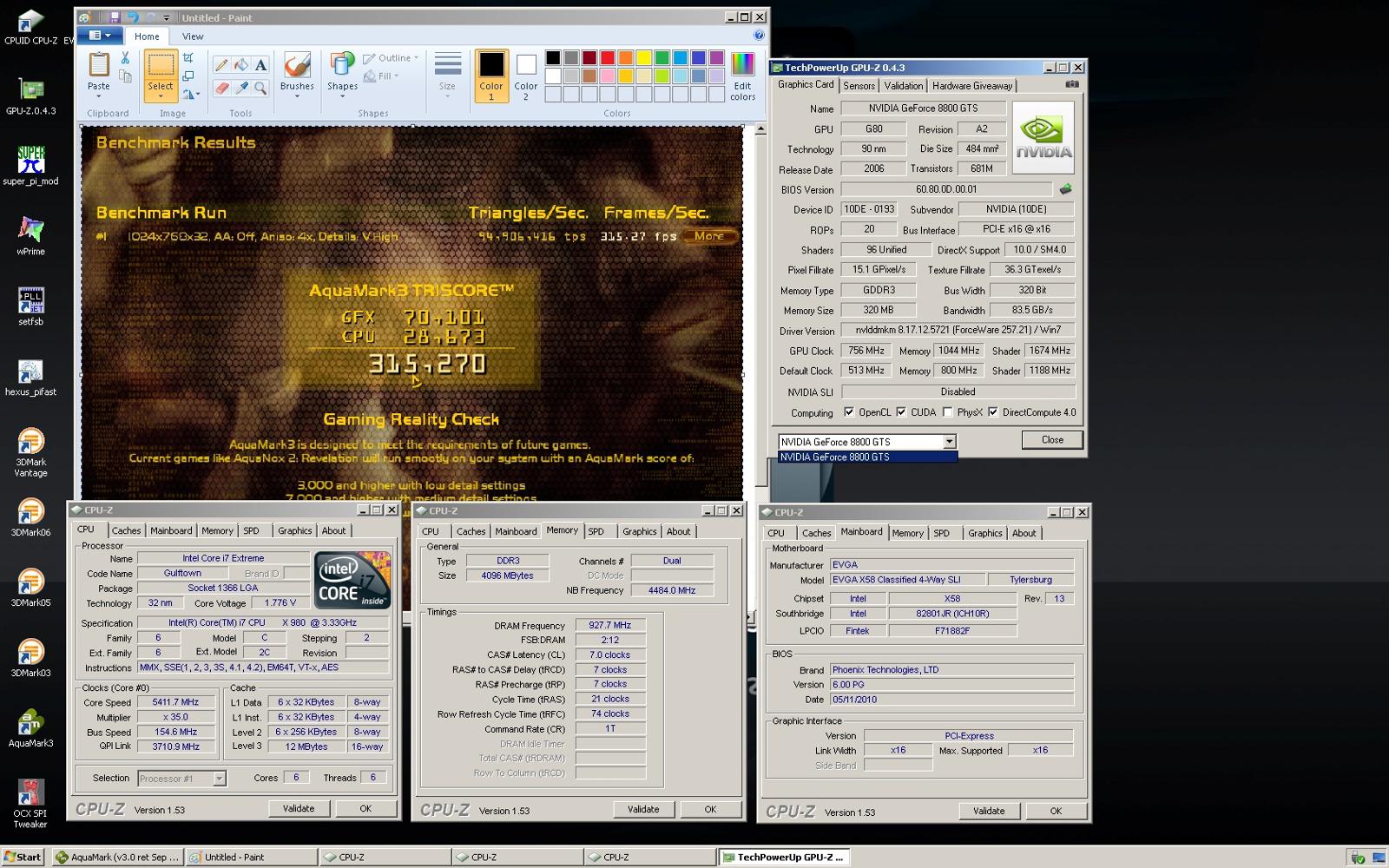Open the blue Paint application menu button
The width and height of the screenshot is (1389, 868).
(100, 36)
